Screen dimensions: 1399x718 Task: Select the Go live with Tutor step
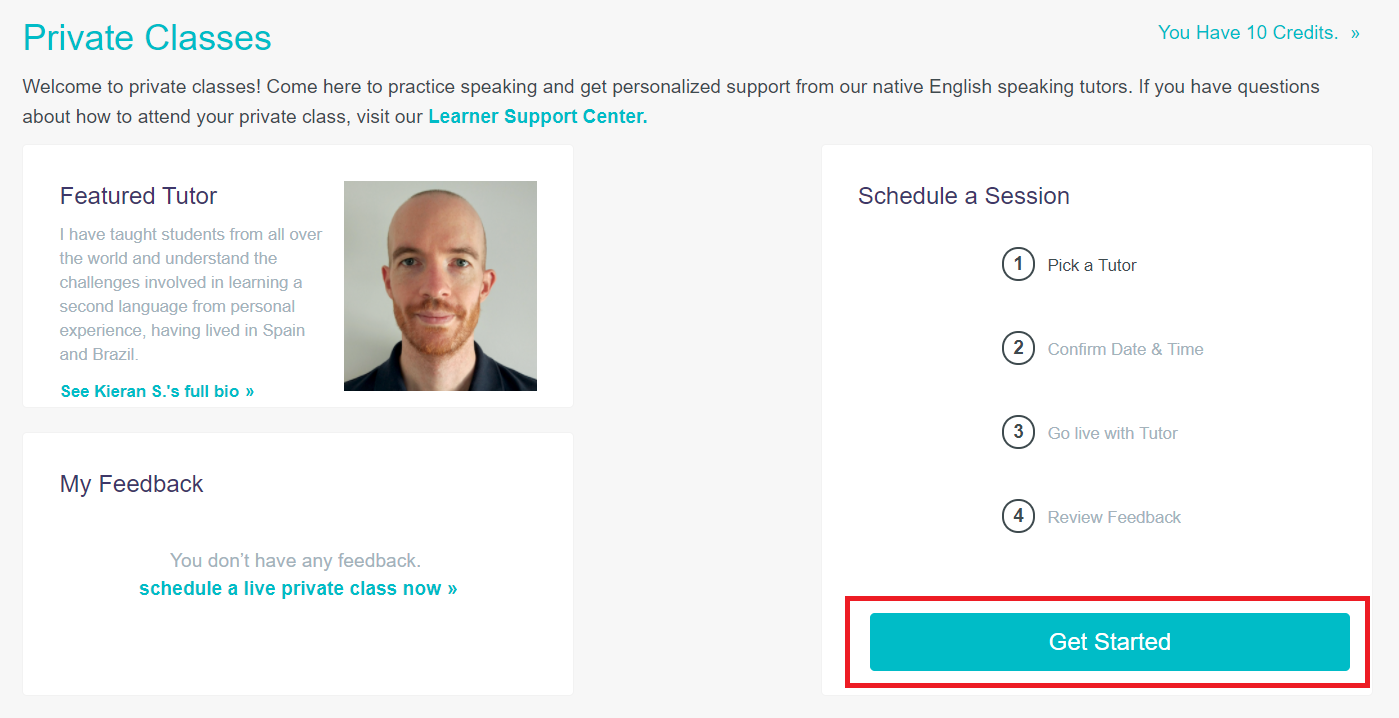[x=1112, y=433]
